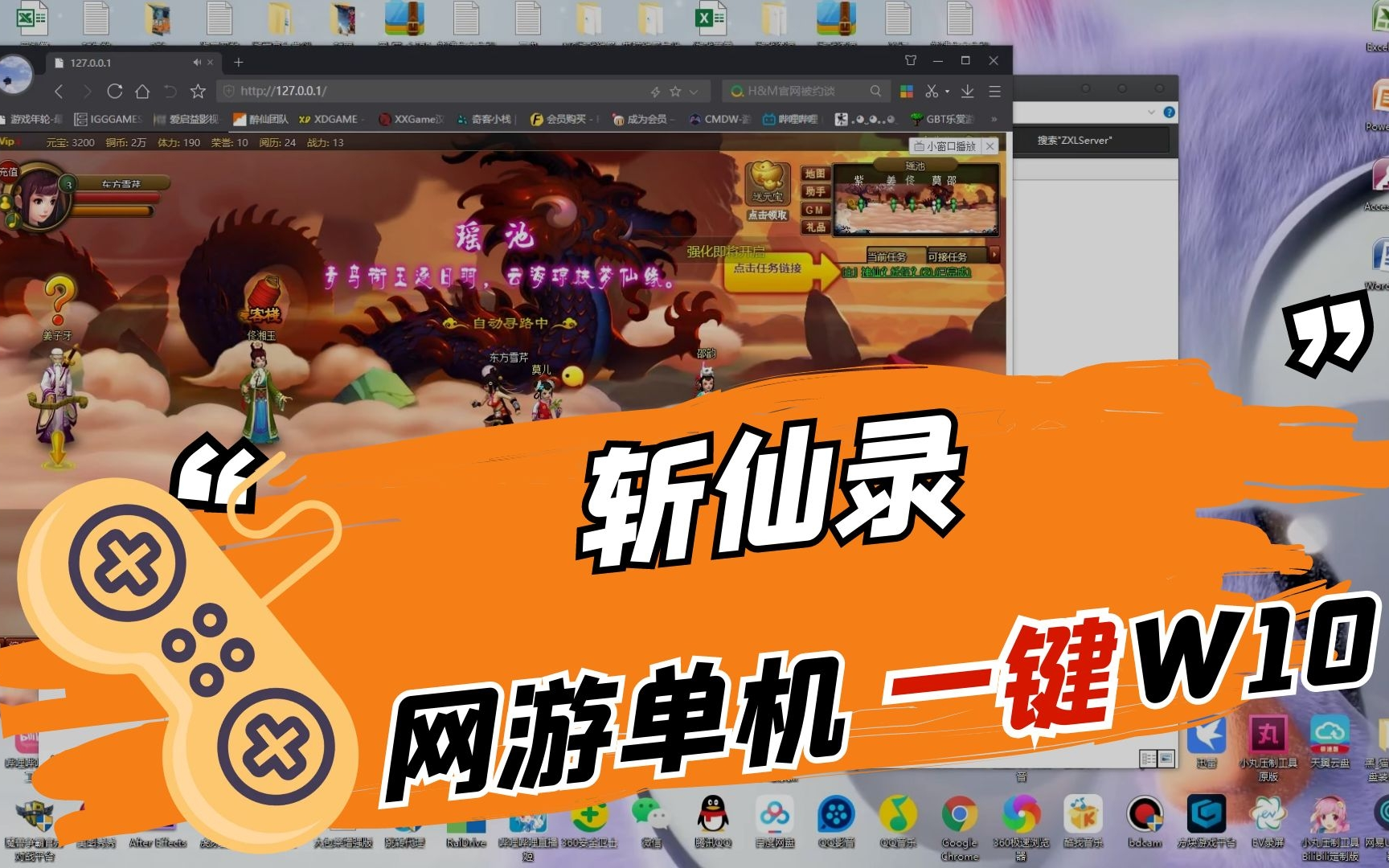Open the browser hamburger menu
The width and height of the screenshot is (1389, 868).
pos(994,92)
